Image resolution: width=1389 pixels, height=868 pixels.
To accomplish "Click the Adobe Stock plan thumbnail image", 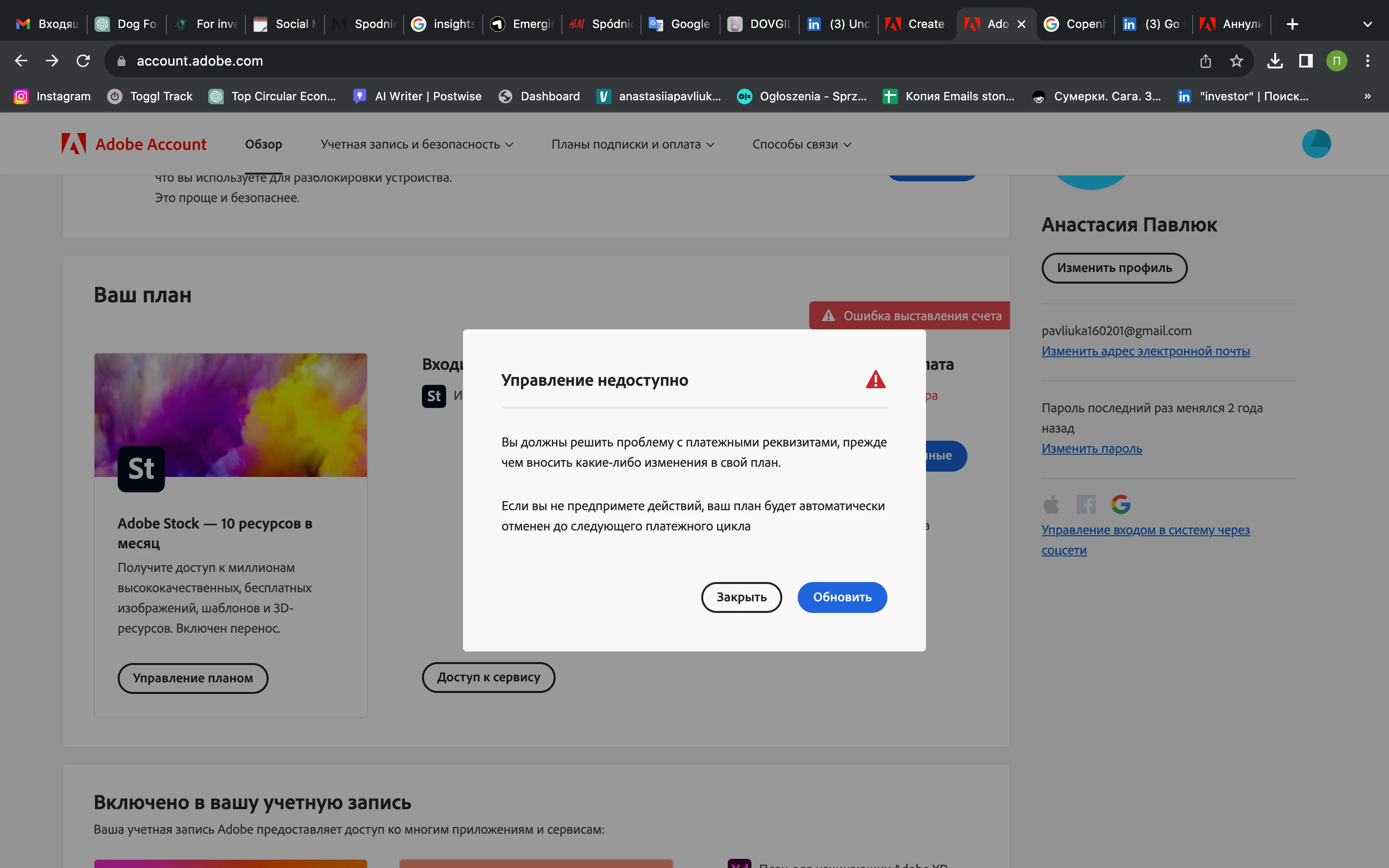I will pyautogui.click(x=230, y=415).
